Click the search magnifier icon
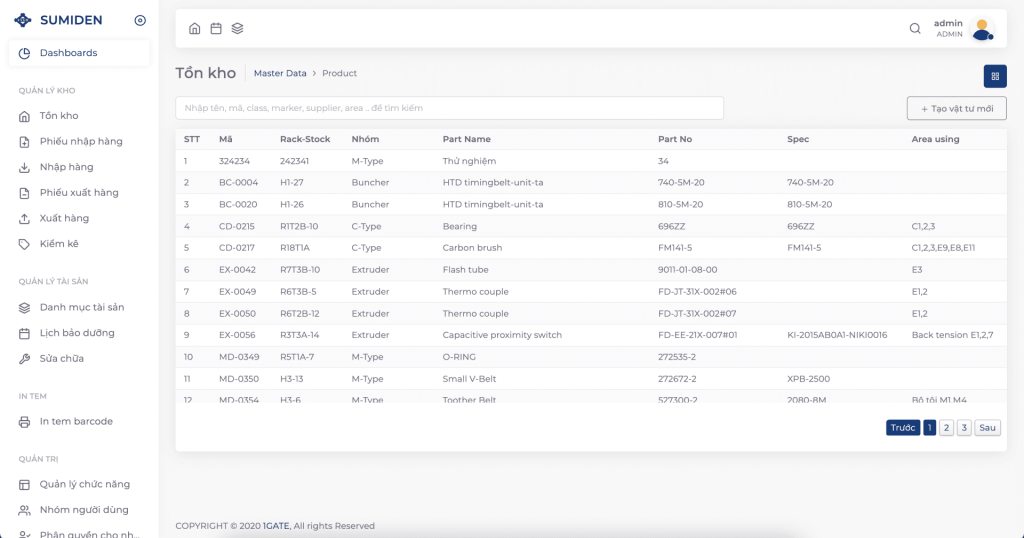The image size is (1024, 538). tap(915, 28)
